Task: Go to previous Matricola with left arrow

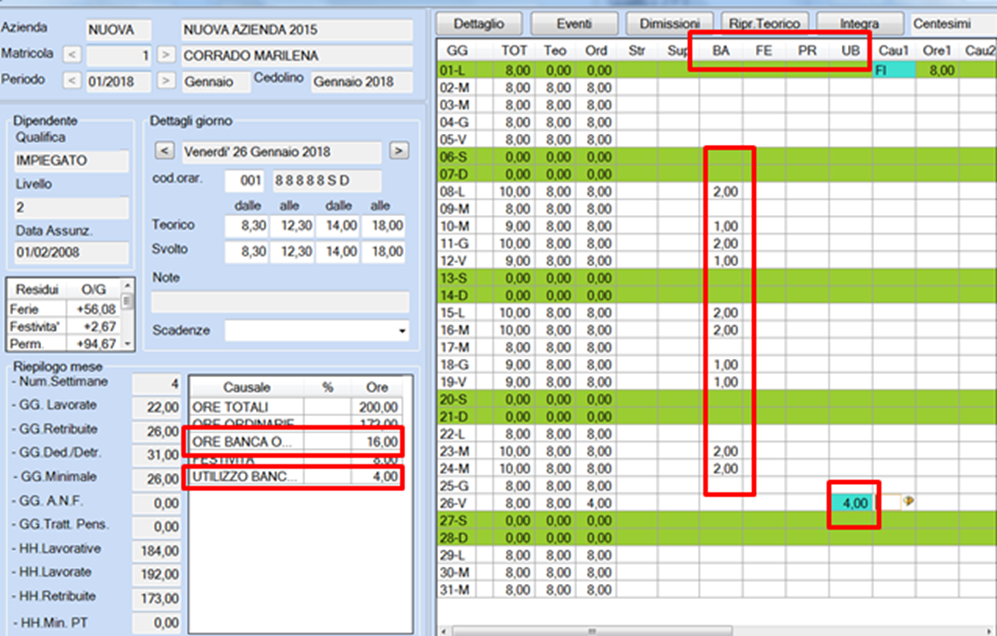Action: coord(72,55)
